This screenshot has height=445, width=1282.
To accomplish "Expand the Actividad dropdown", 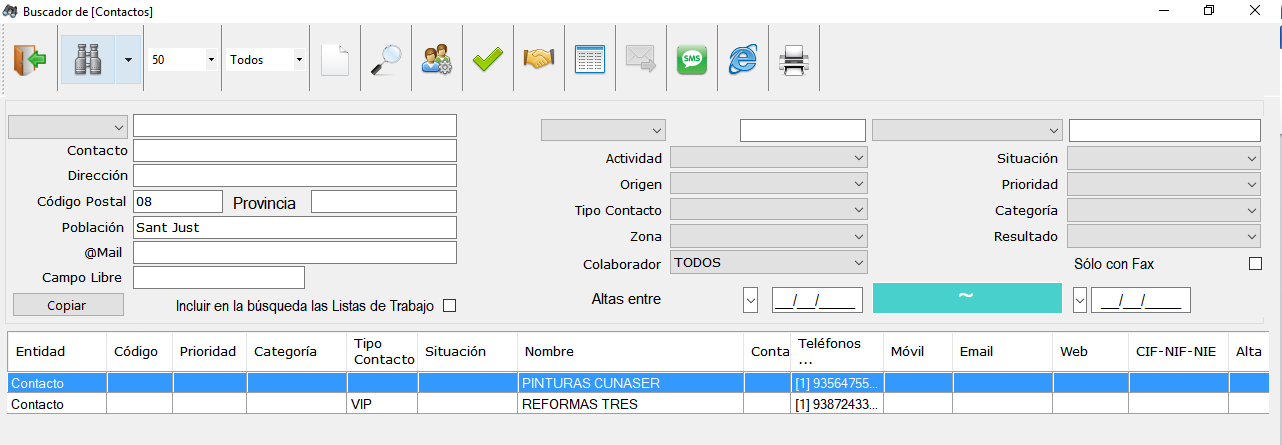I will coord(768,158).
